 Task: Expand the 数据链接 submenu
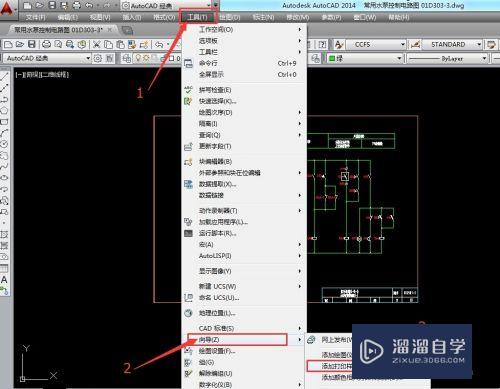pos(244,195)
